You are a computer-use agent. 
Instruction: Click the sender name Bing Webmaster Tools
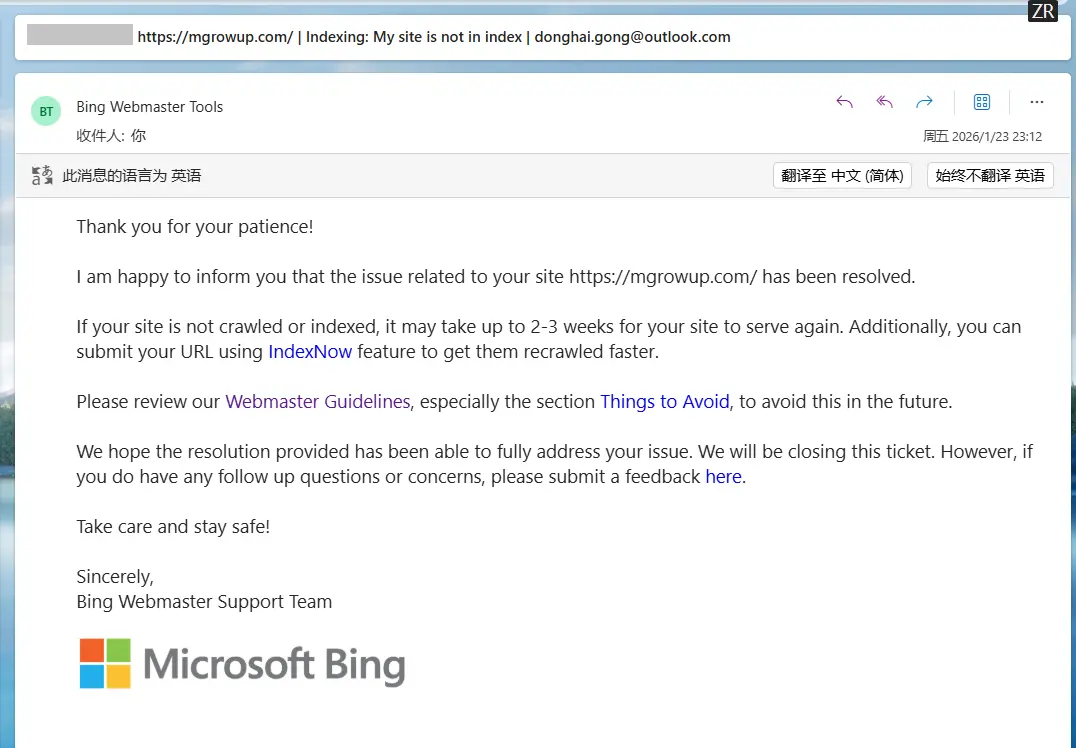[x=150, y=107]
